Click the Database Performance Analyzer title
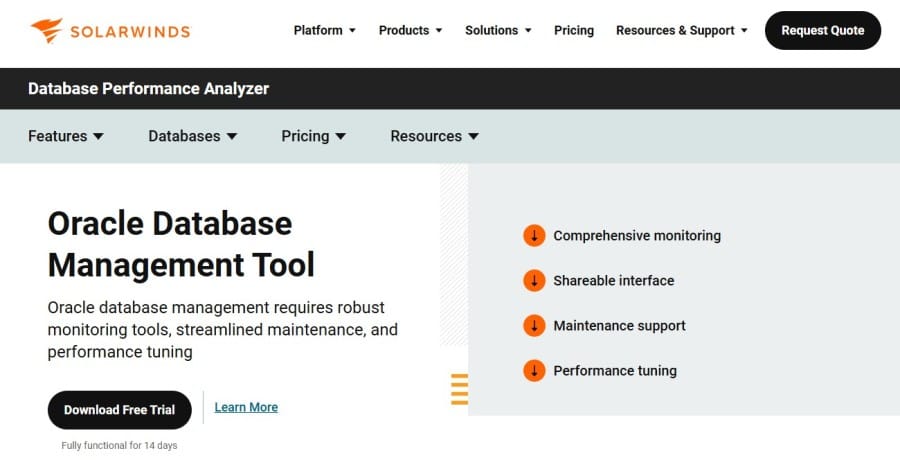Image resolution: width=900 pixels, height=460 pixels. (x=149, y=88)
